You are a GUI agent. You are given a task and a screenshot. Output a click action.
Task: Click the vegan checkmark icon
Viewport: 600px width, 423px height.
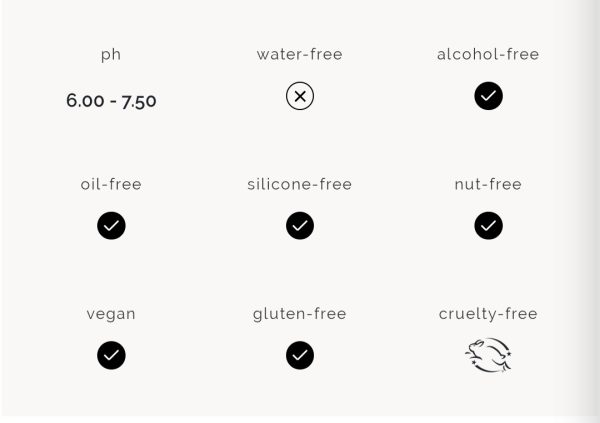point(111,355)
